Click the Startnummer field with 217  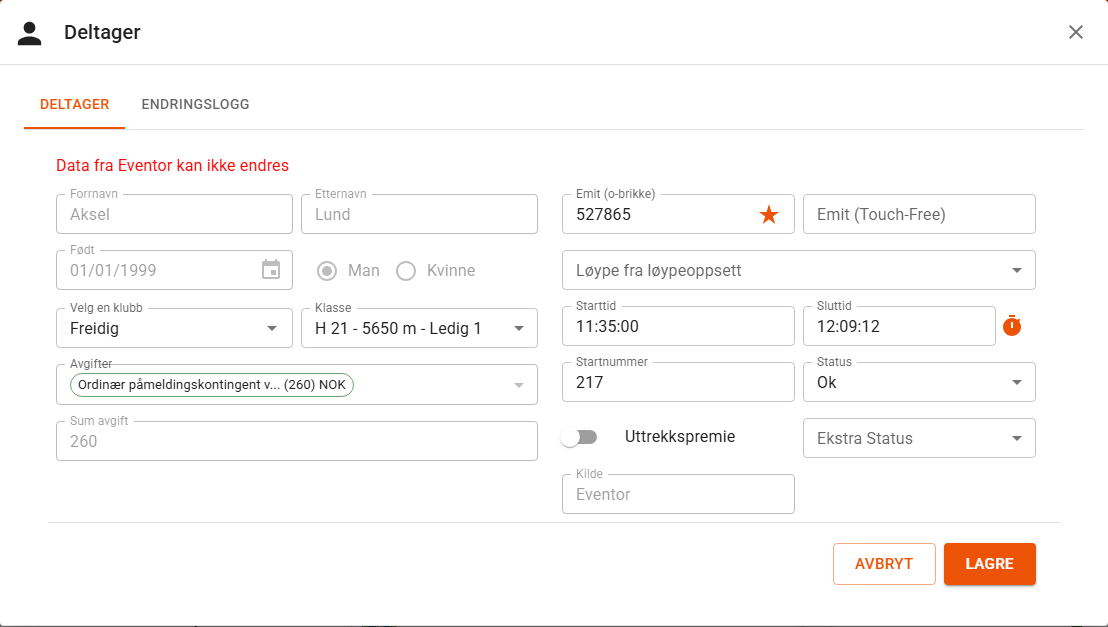678,382
